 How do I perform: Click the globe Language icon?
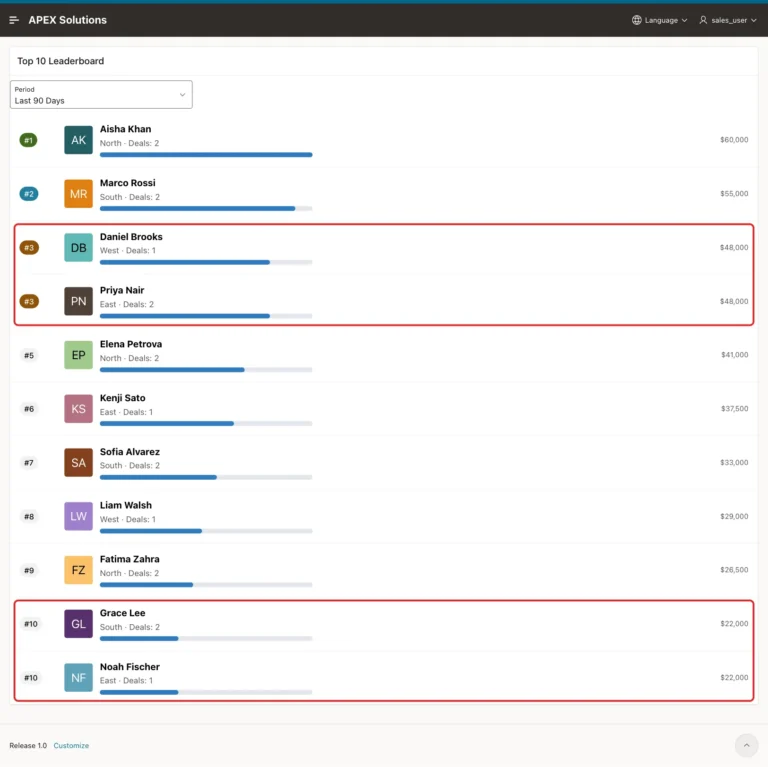click(636, 20)
